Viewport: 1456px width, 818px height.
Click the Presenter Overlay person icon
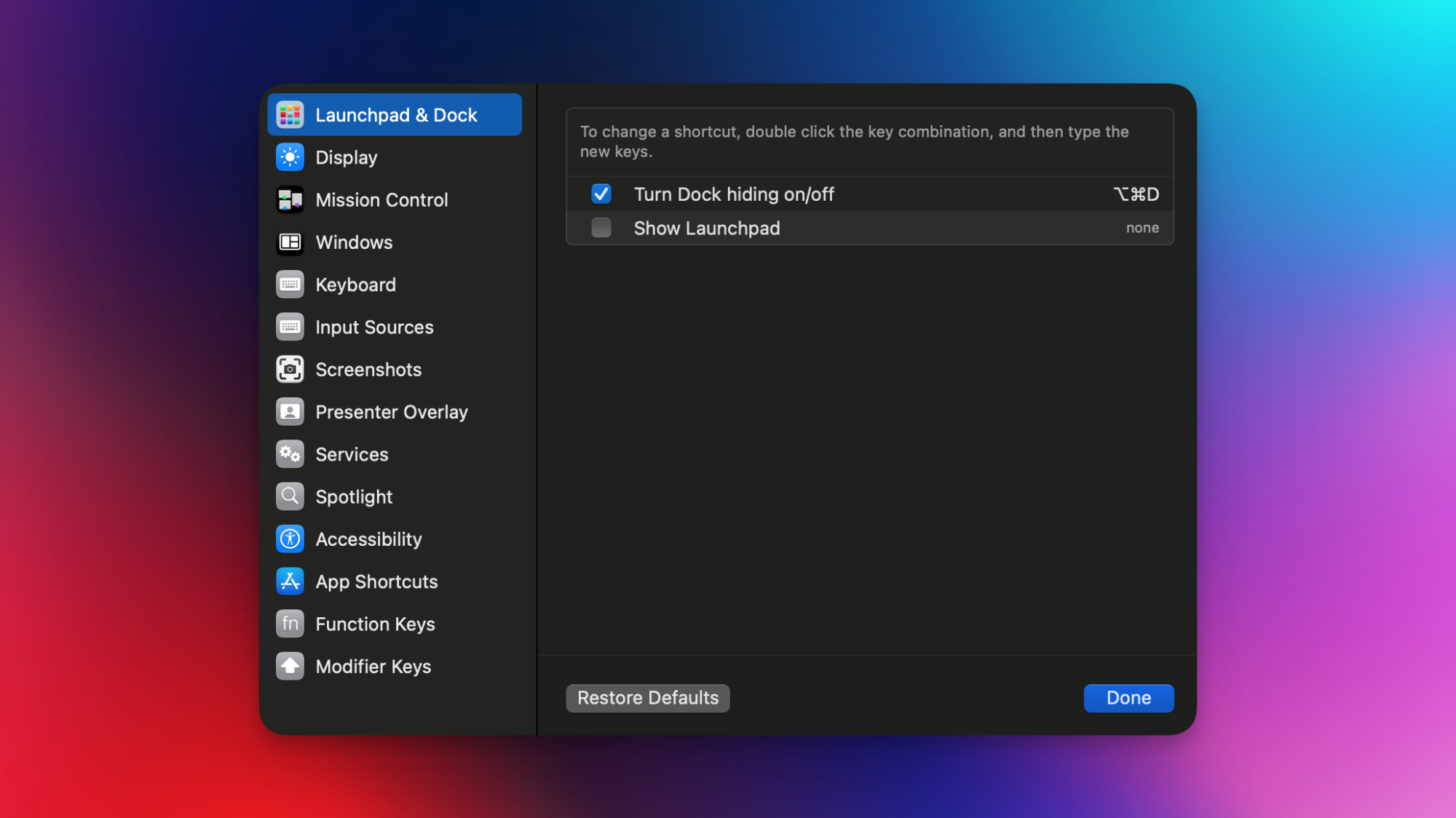point(290,412)
